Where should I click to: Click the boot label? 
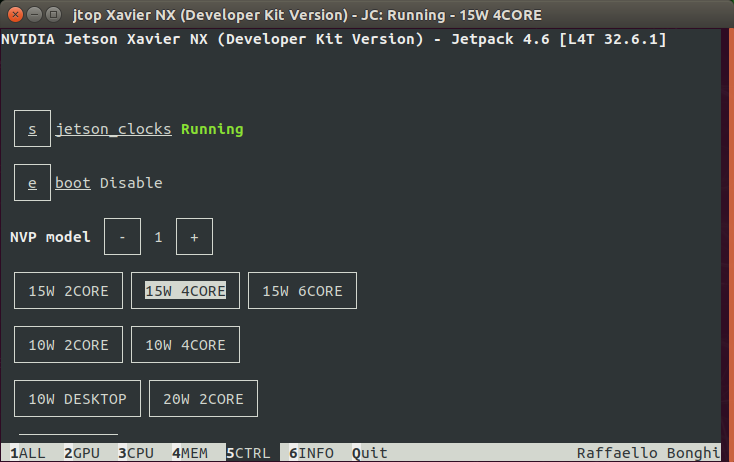pos(73,183)
